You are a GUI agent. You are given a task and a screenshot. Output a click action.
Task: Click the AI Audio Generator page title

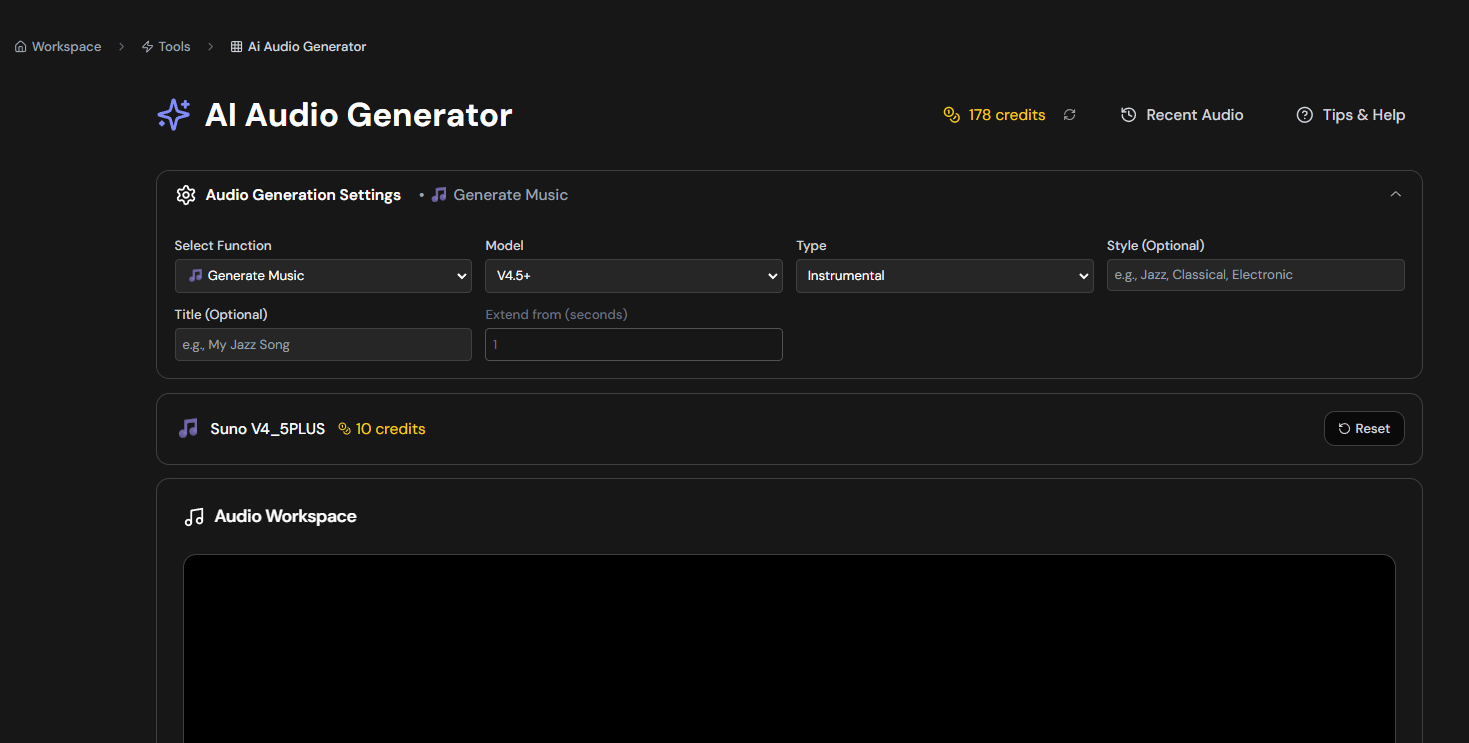point(358,115)
